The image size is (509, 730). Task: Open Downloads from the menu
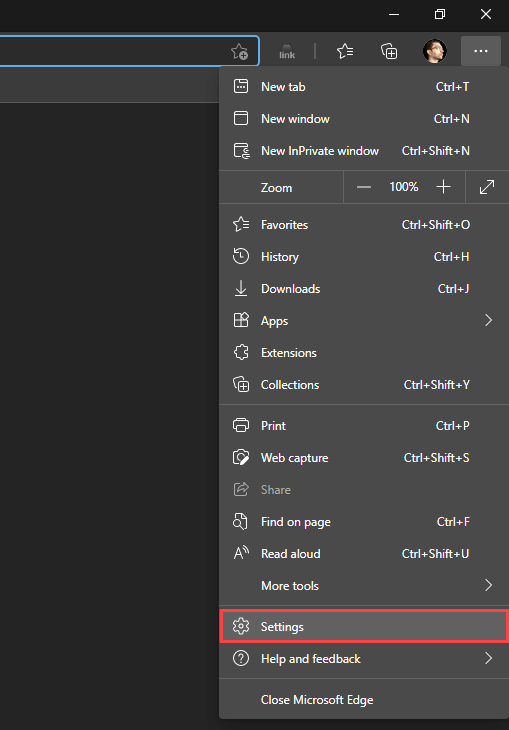[364, 289]
